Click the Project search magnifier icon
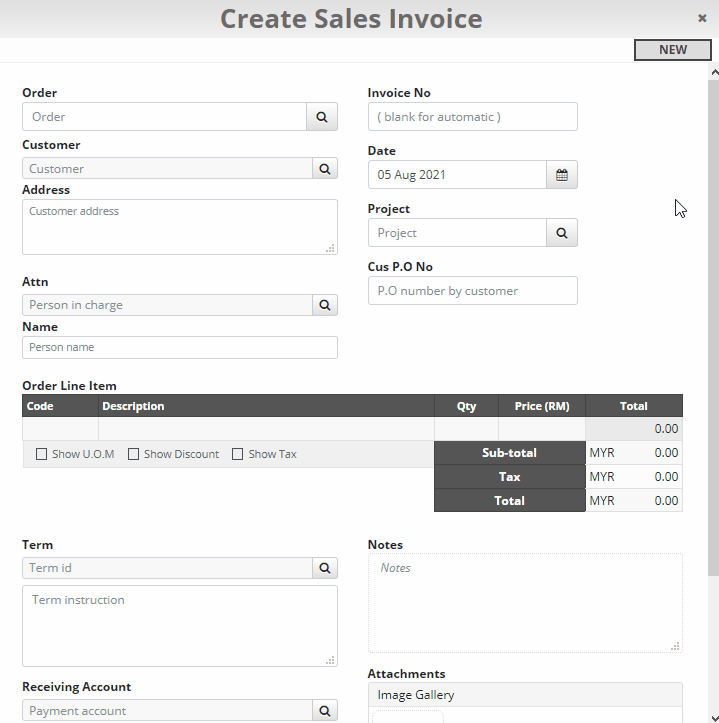The image size is (719, 723). [562, 233]
